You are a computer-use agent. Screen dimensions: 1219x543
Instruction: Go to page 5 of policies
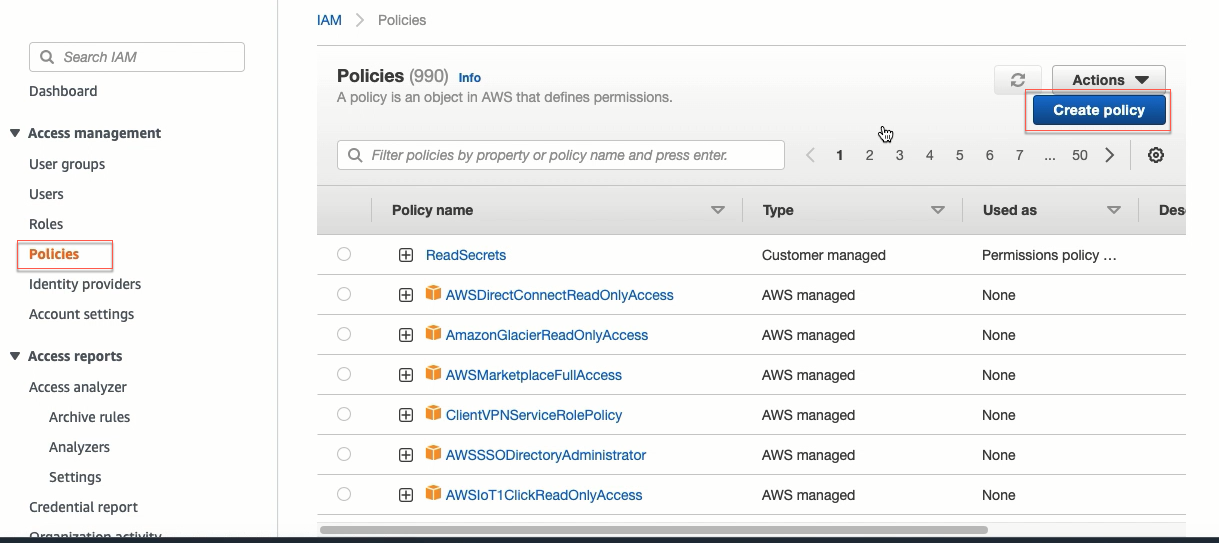(x=960, y=155)
